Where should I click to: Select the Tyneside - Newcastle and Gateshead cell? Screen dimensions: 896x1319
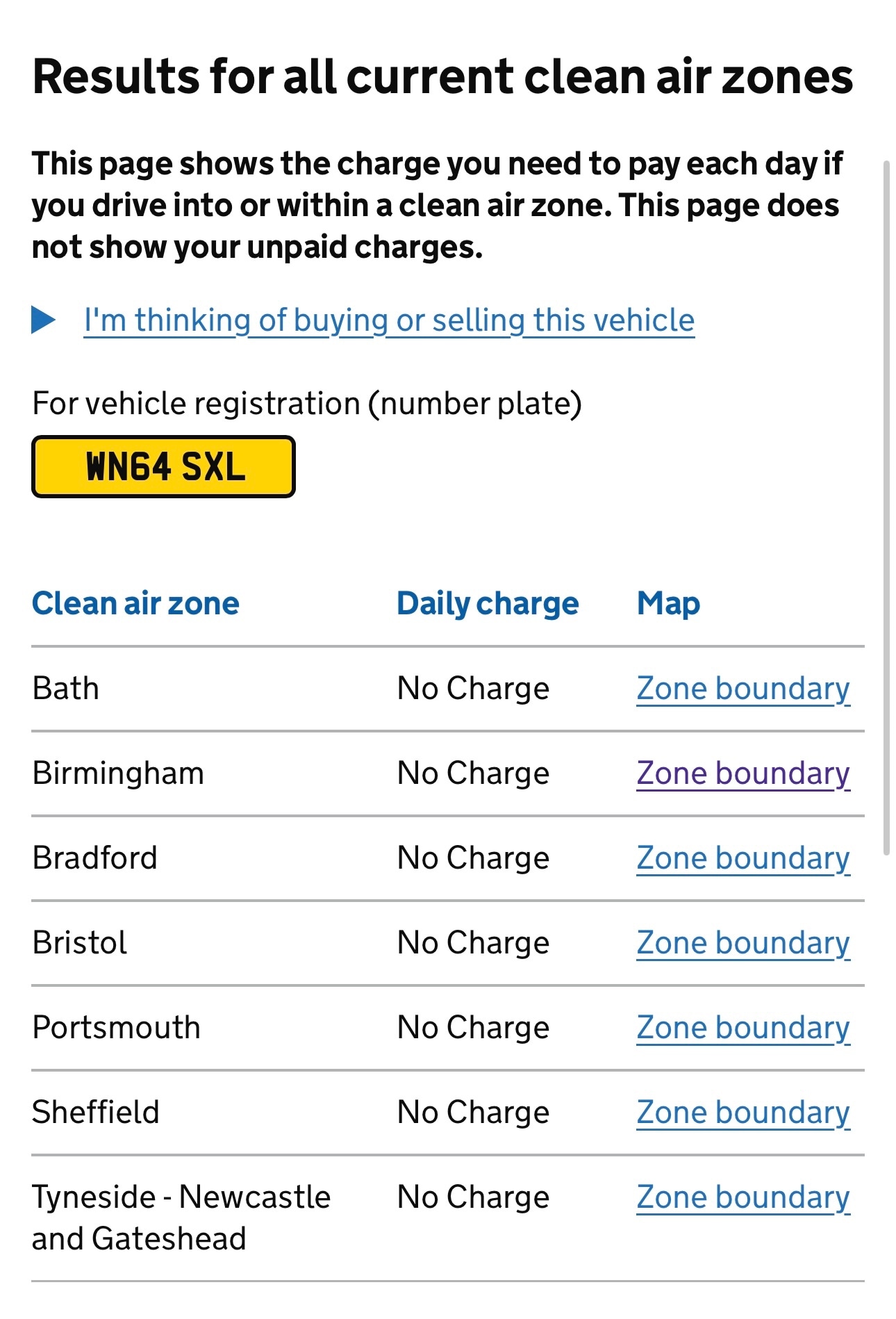click(181, 1218)
